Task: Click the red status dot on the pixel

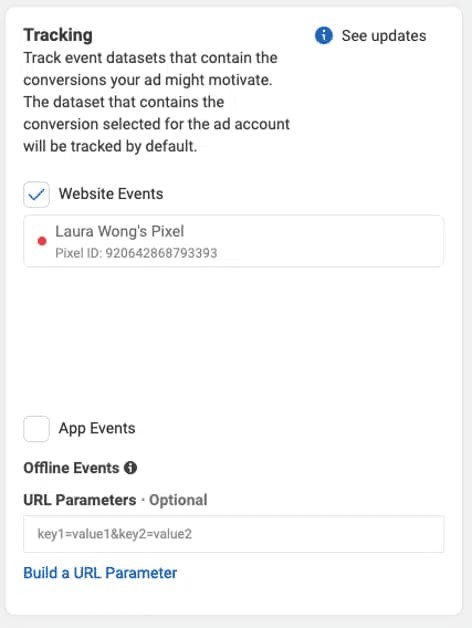Action: [x=42, y=241]
